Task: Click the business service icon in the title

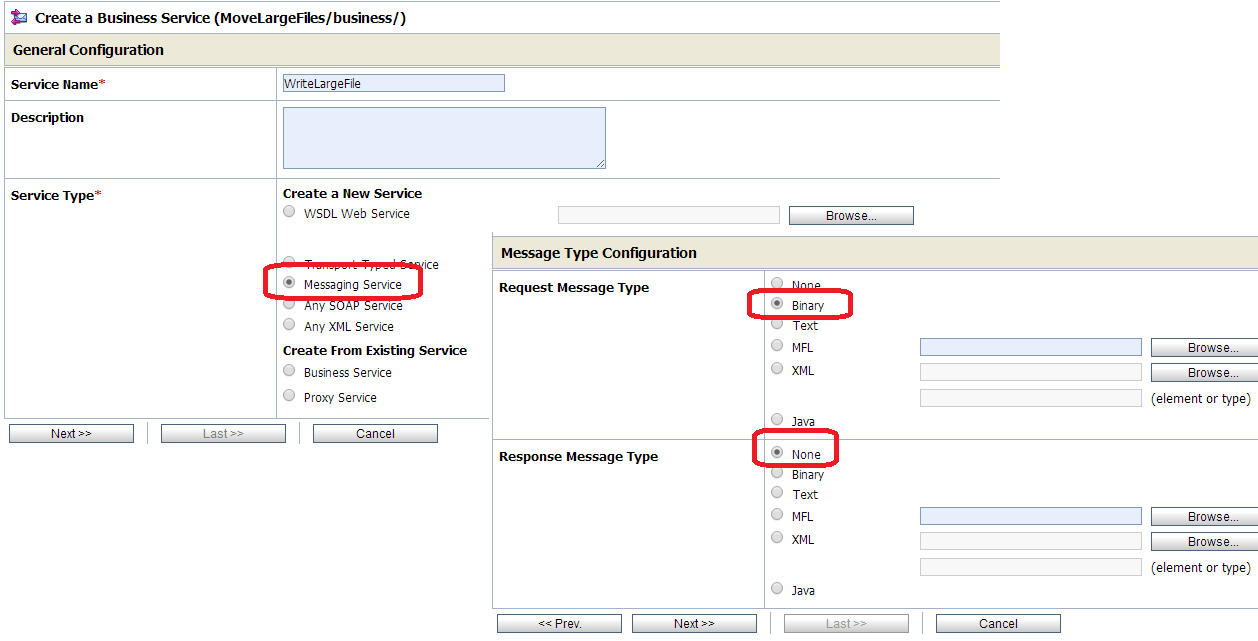Action: [x=17, y=17]
